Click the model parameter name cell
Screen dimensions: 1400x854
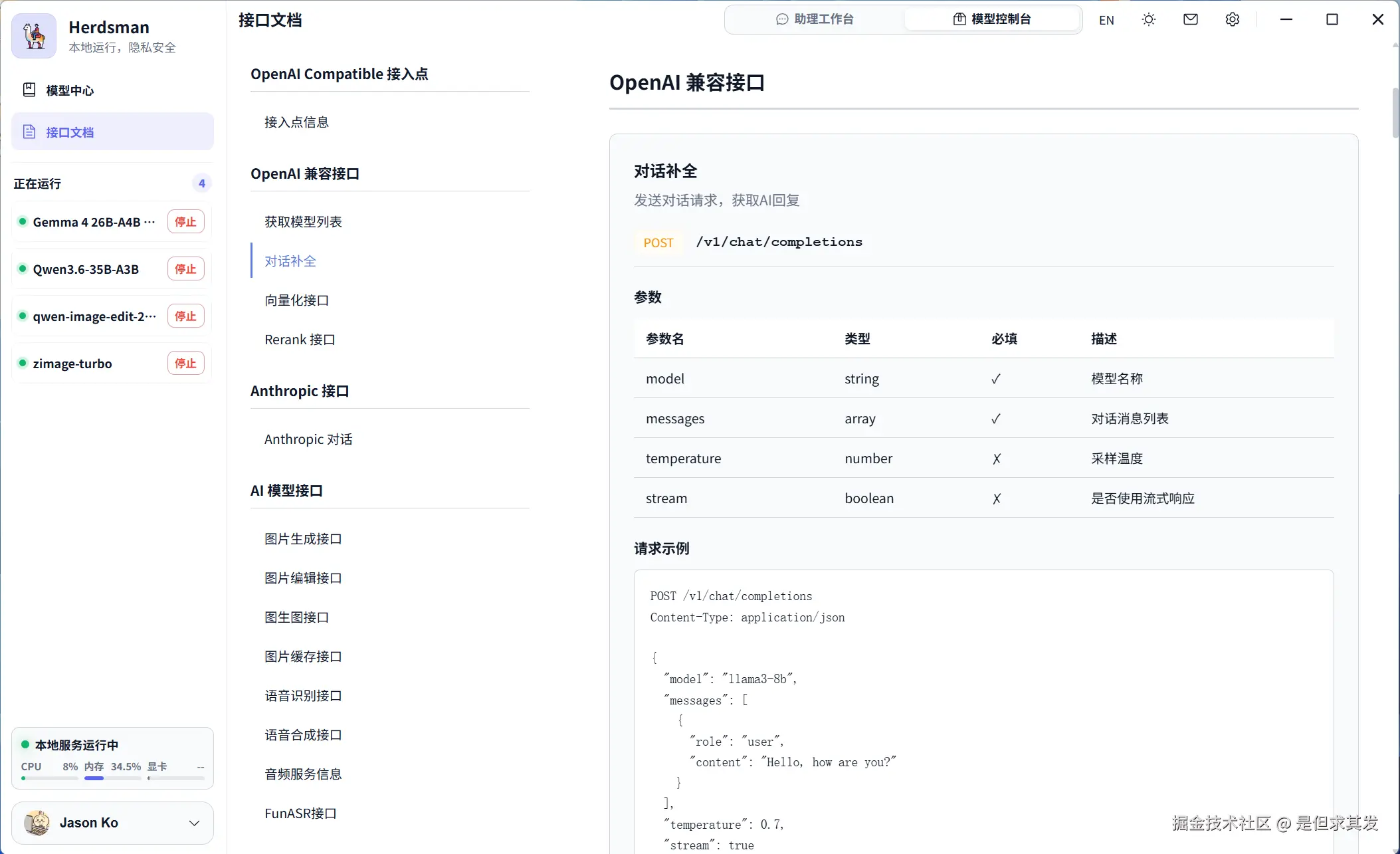(665, 379)
